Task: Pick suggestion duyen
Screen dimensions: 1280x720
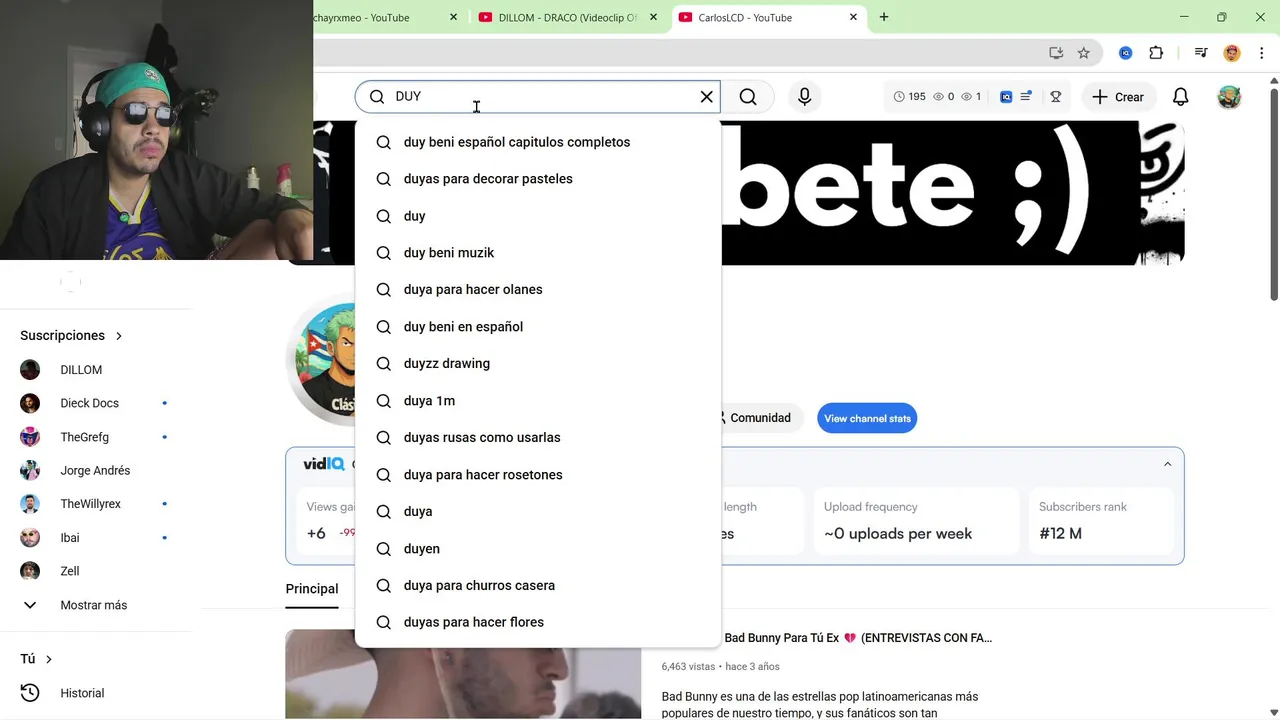Action: click(x=538, y=549)
